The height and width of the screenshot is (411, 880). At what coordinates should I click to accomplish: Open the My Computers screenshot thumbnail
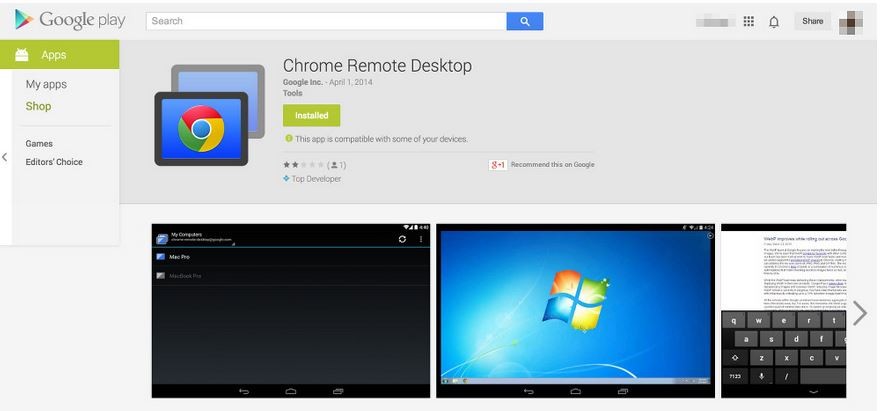[291, 310]
